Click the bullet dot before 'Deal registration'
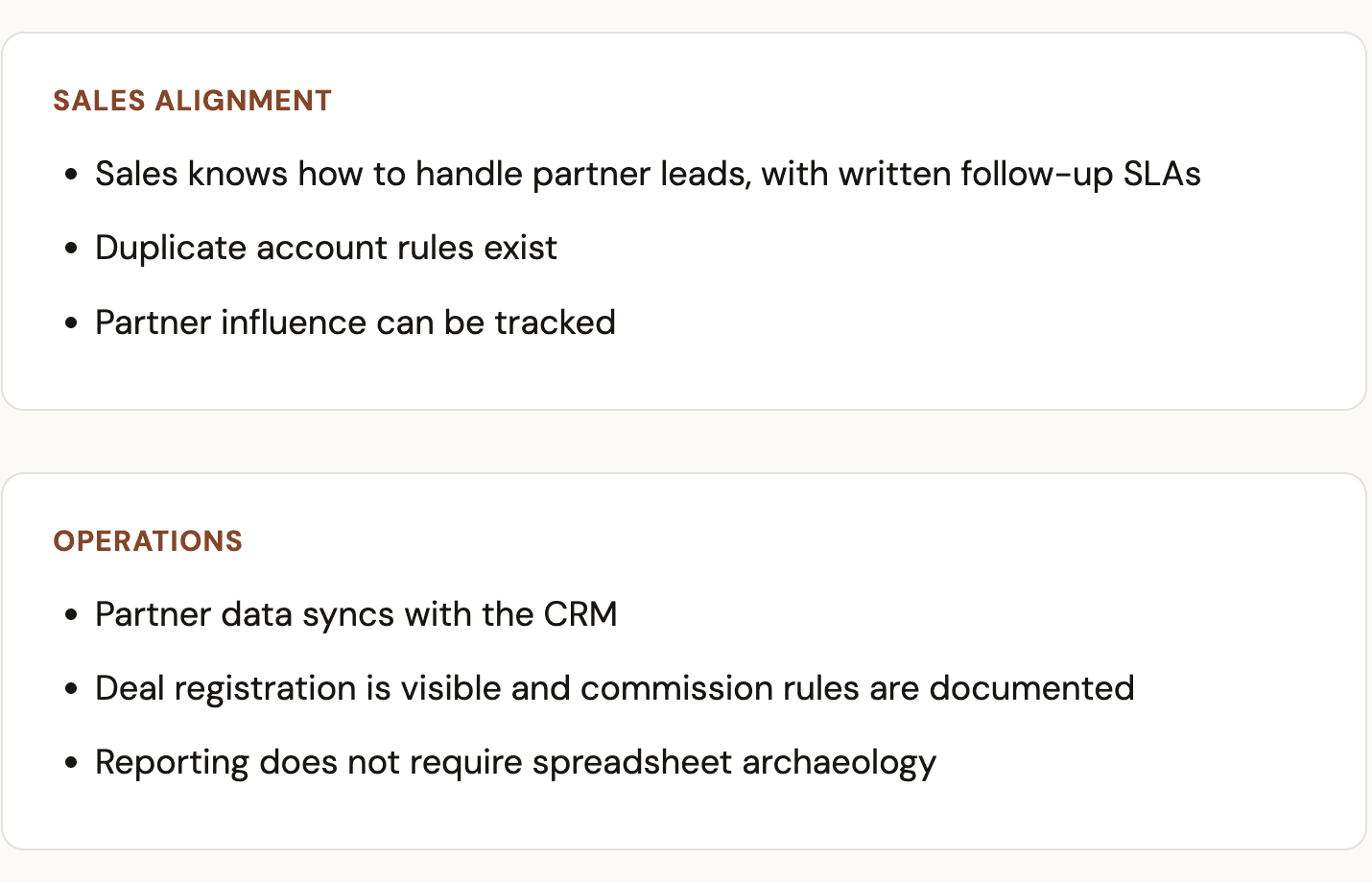 click(71, 689)
